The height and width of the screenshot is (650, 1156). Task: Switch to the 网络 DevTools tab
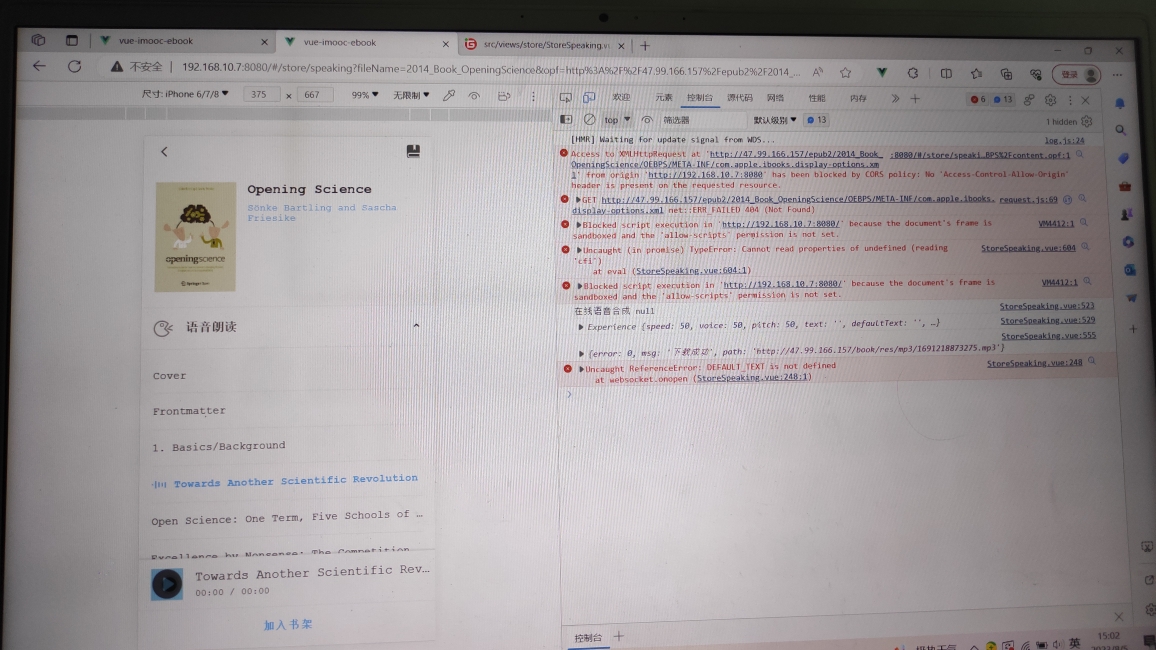(x=775, y=97)
